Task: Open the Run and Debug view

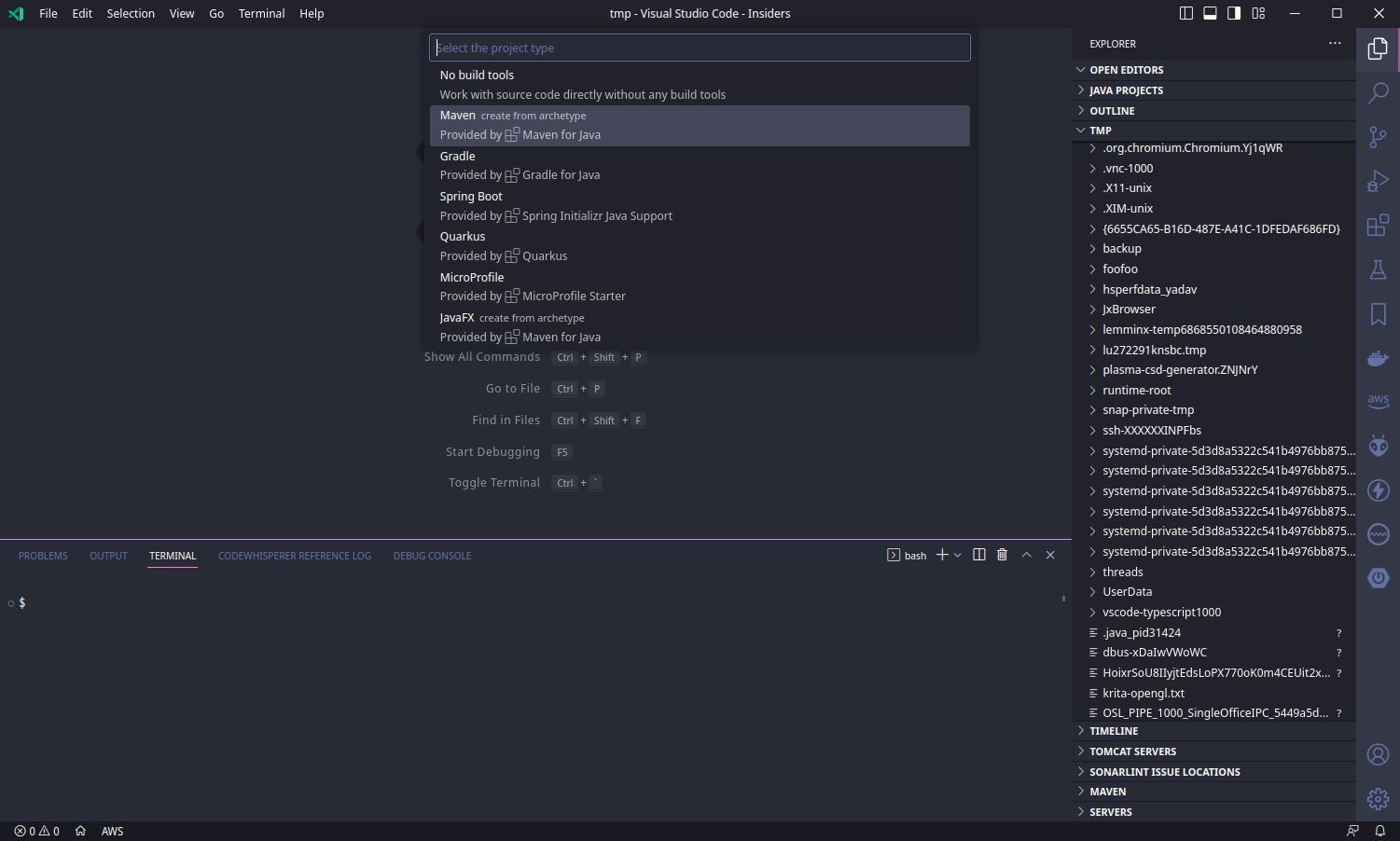Action: coord(1378,181)
